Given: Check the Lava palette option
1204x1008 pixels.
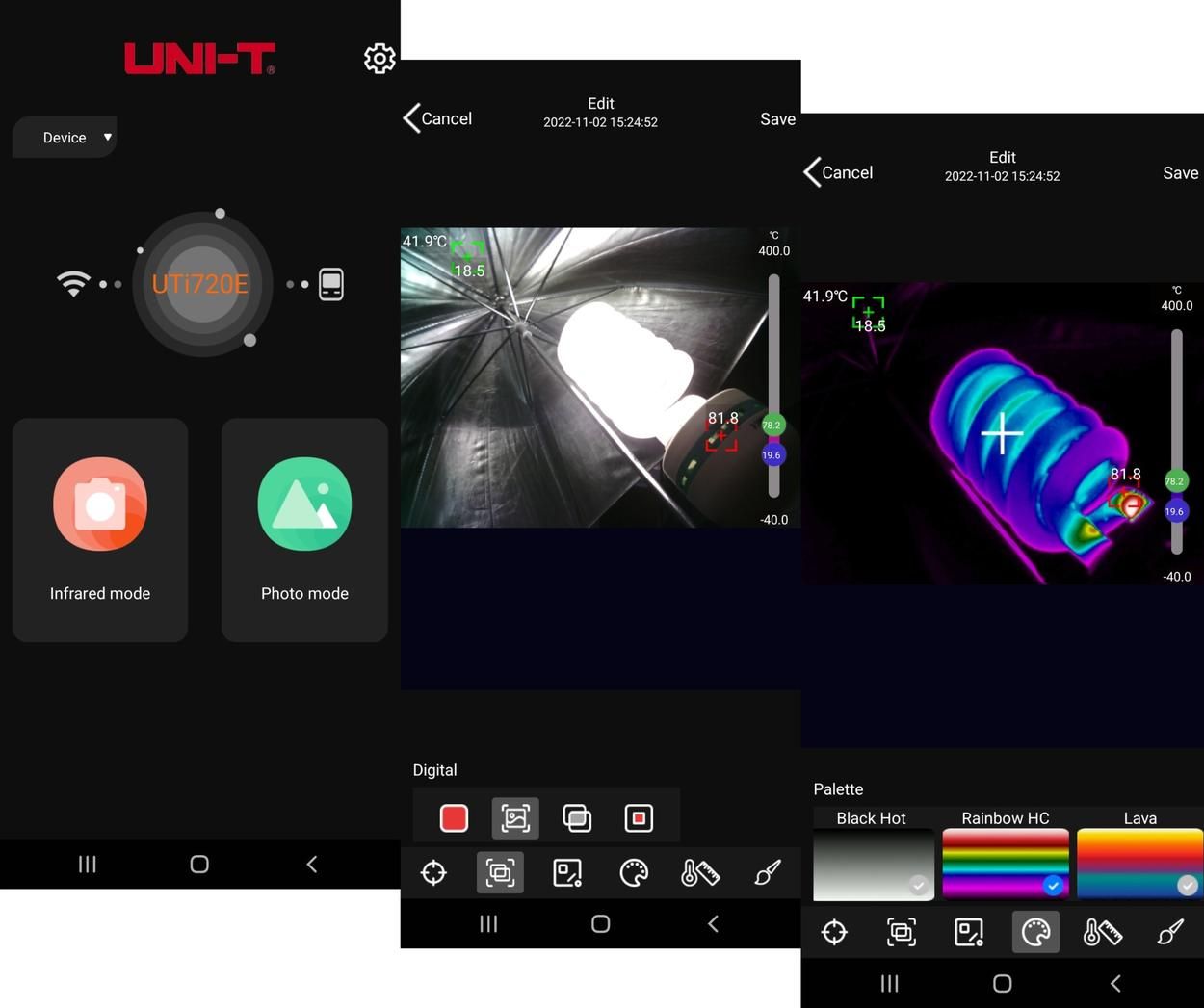Looking at the screenshot, I should point(1187,885).
